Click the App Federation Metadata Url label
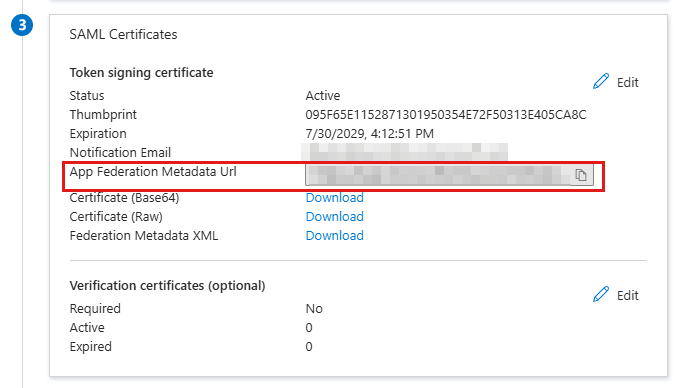This screenshot has height=388, width=700. pyautogui.click(x=153, y=172)
